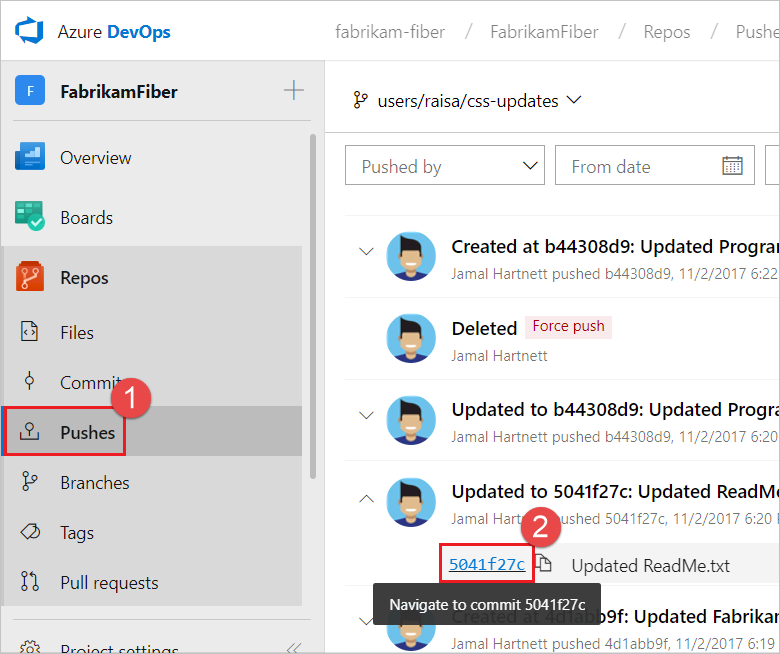Viewport: 780px width, 654px height.
Task: Click calendar icon in From date field
Action: click(x=732, y=166)
